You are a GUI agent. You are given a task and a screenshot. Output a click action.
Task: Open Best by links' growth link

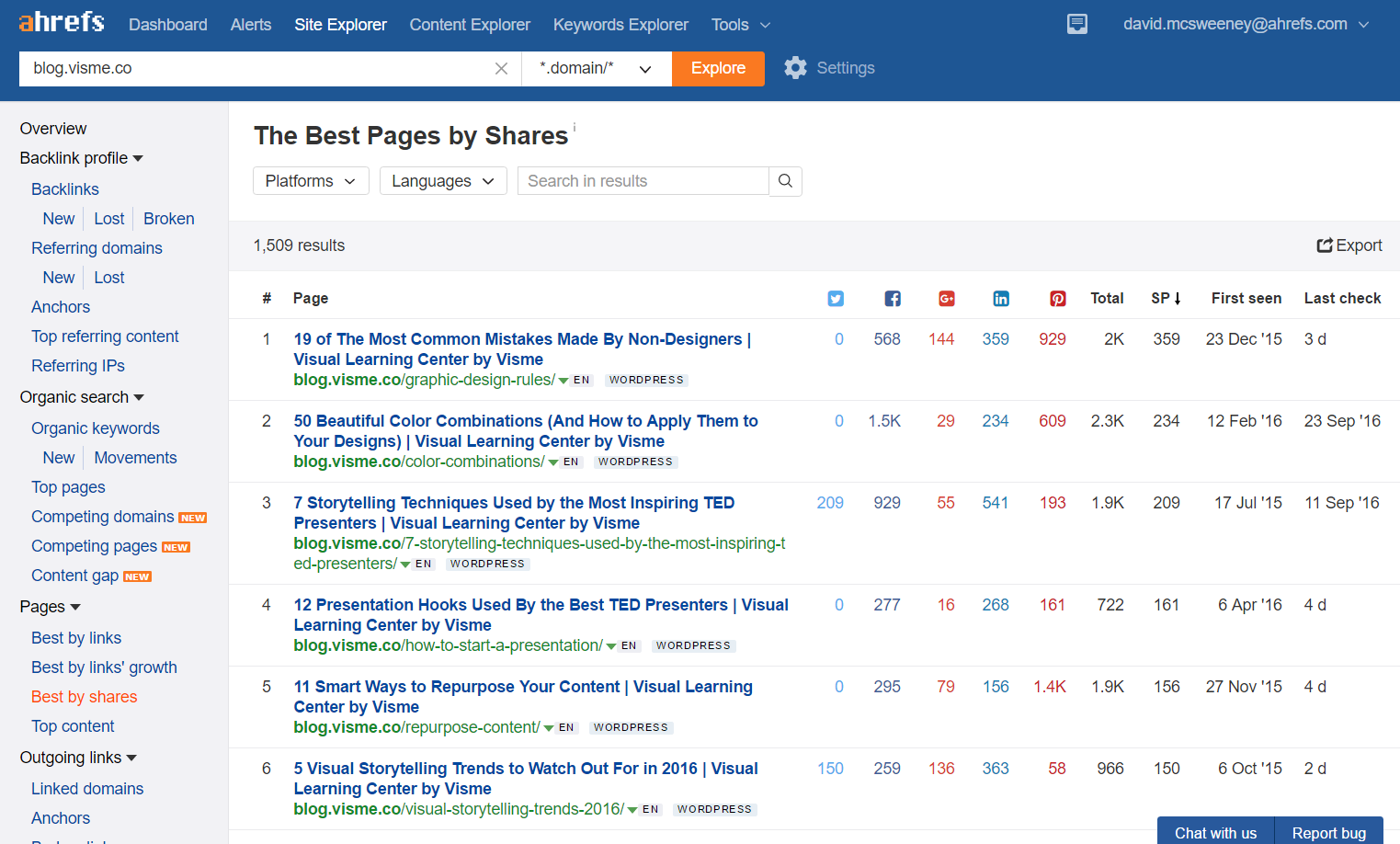tap(104, 667)
